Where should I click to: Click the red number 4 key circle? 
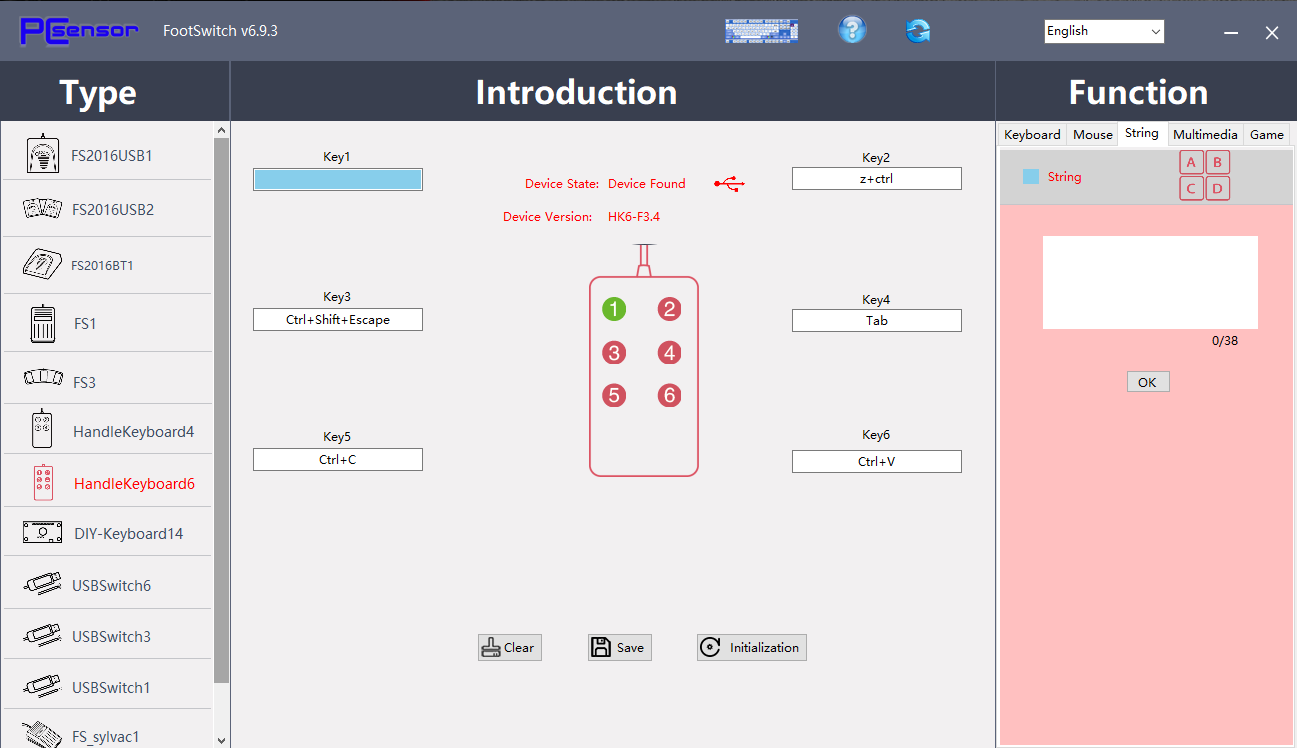tap(669, 352)
